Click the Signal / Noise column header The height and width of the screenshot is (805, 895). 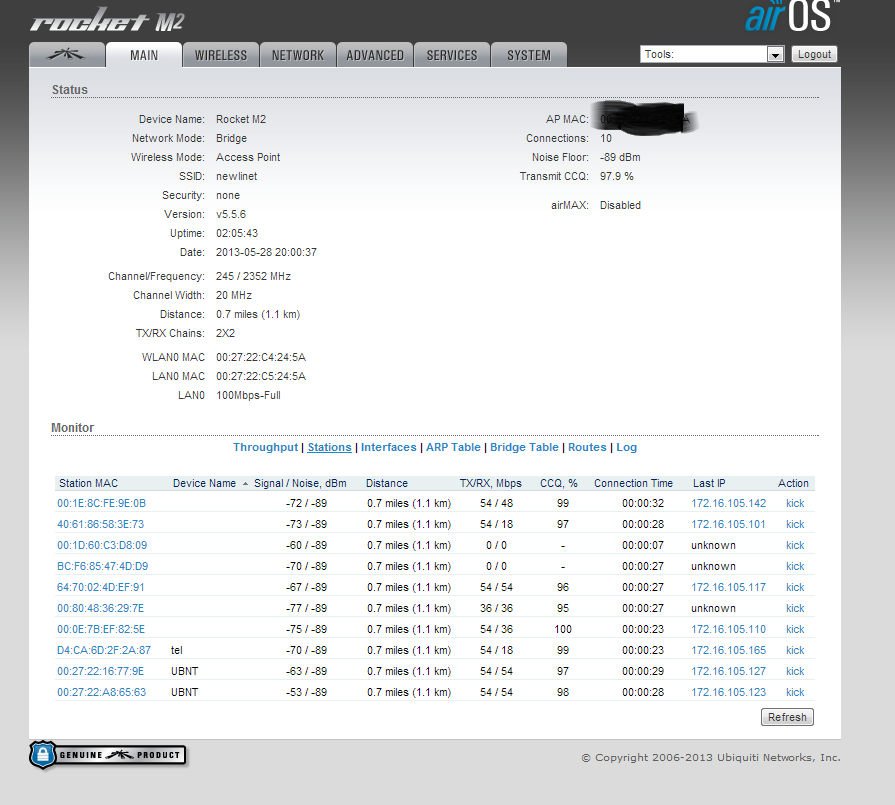pos(300,483)
